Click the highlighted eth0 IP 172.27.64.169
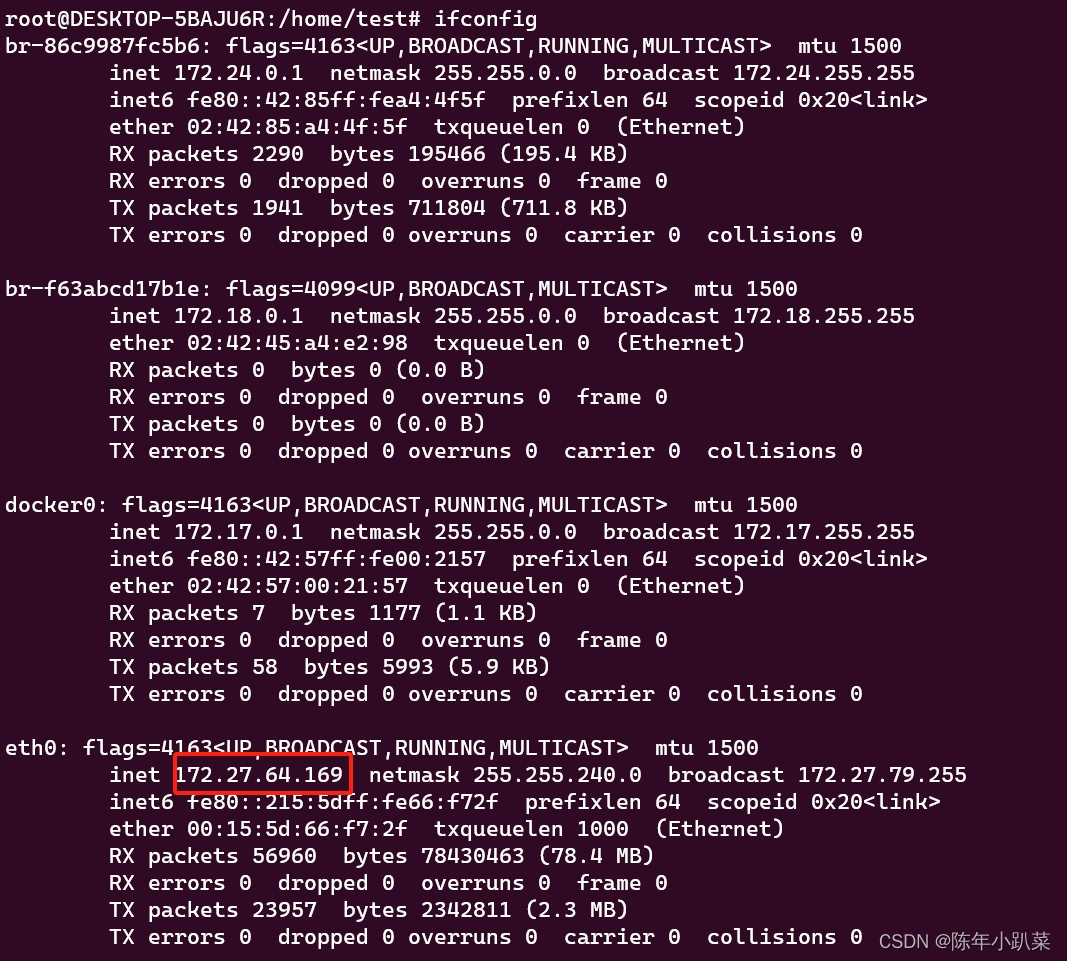Screen dimensions: 1067x961 (259, 775)
